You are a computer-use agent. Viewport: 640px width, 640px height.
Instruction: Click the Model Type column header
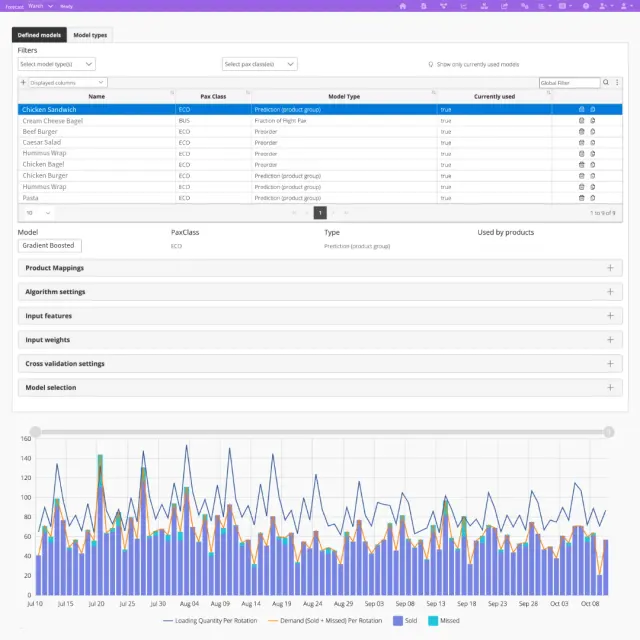pos(344,96)
